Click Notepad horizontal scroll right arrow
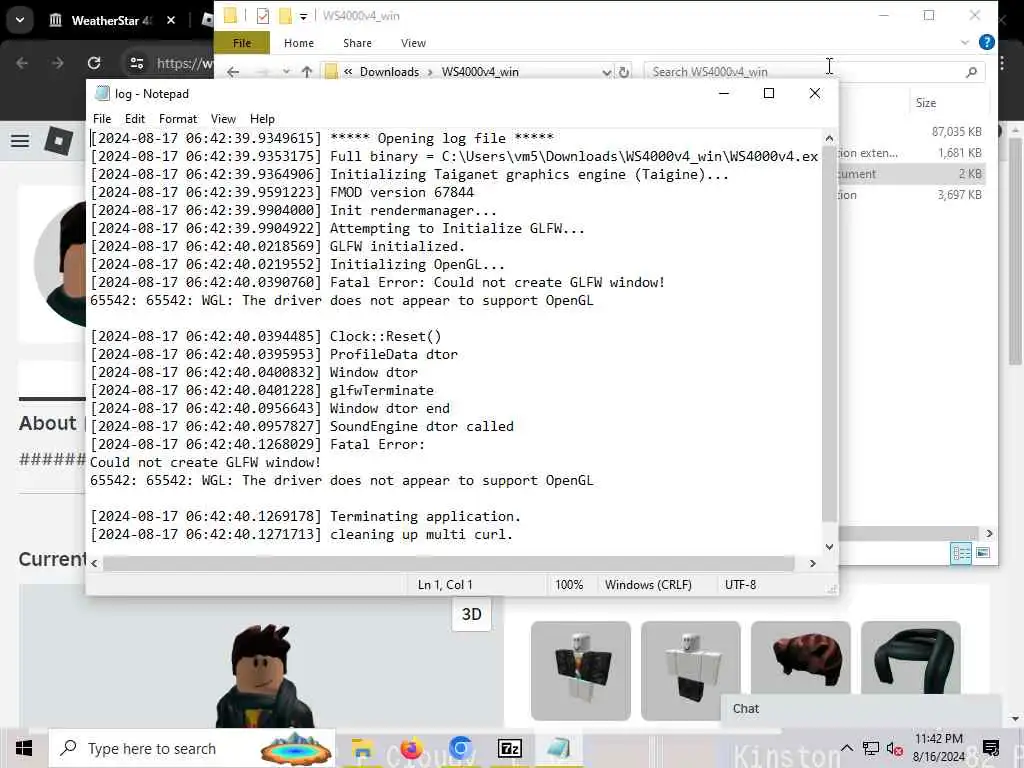 coord(812,563)
